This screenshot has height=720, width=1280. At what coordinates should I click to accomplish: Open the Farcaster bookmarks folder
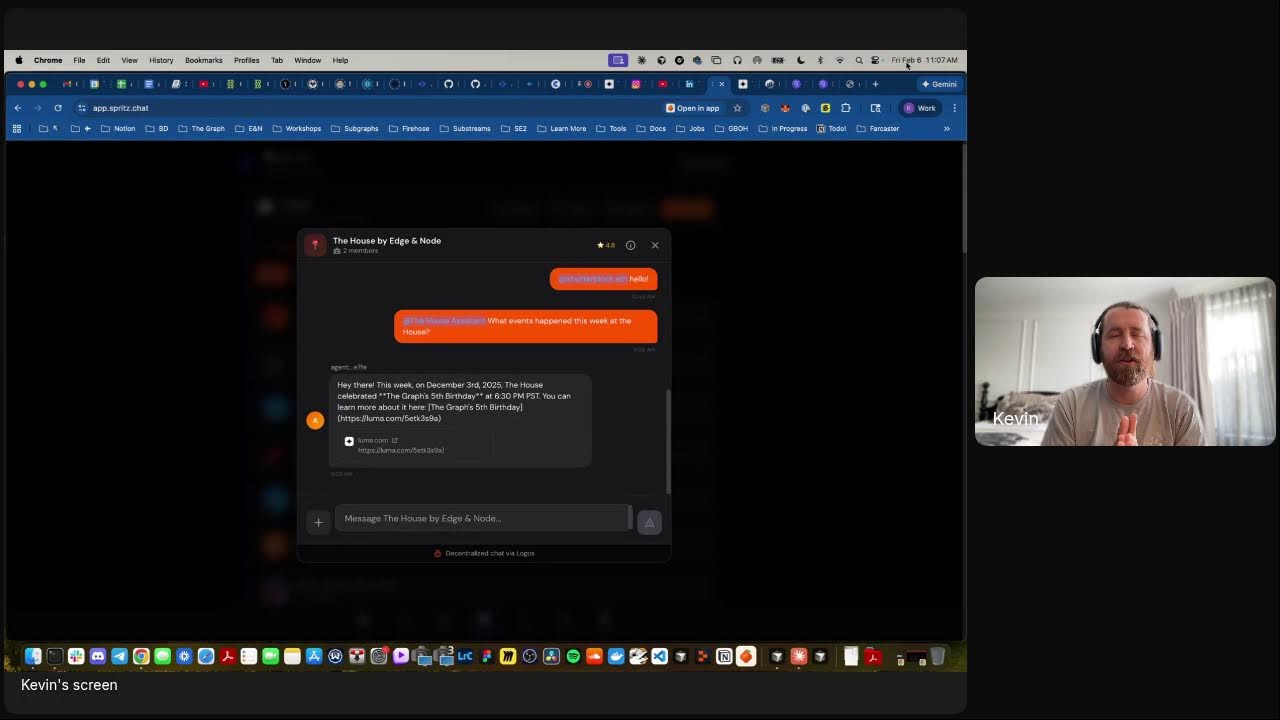pos(878,129)
